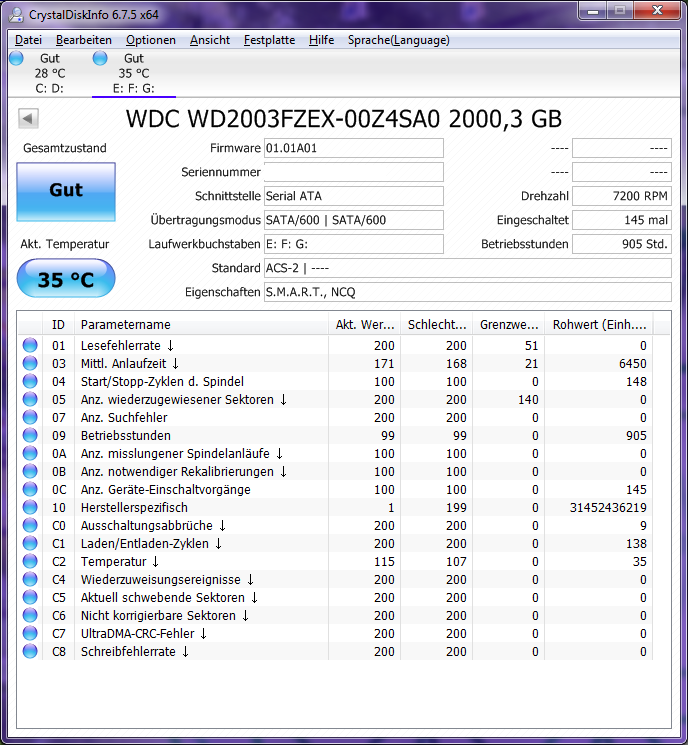Click status icon of row C5 schwebende Sektoren
Viewport: 688px width, 745px height.
(x=30, y=597)
